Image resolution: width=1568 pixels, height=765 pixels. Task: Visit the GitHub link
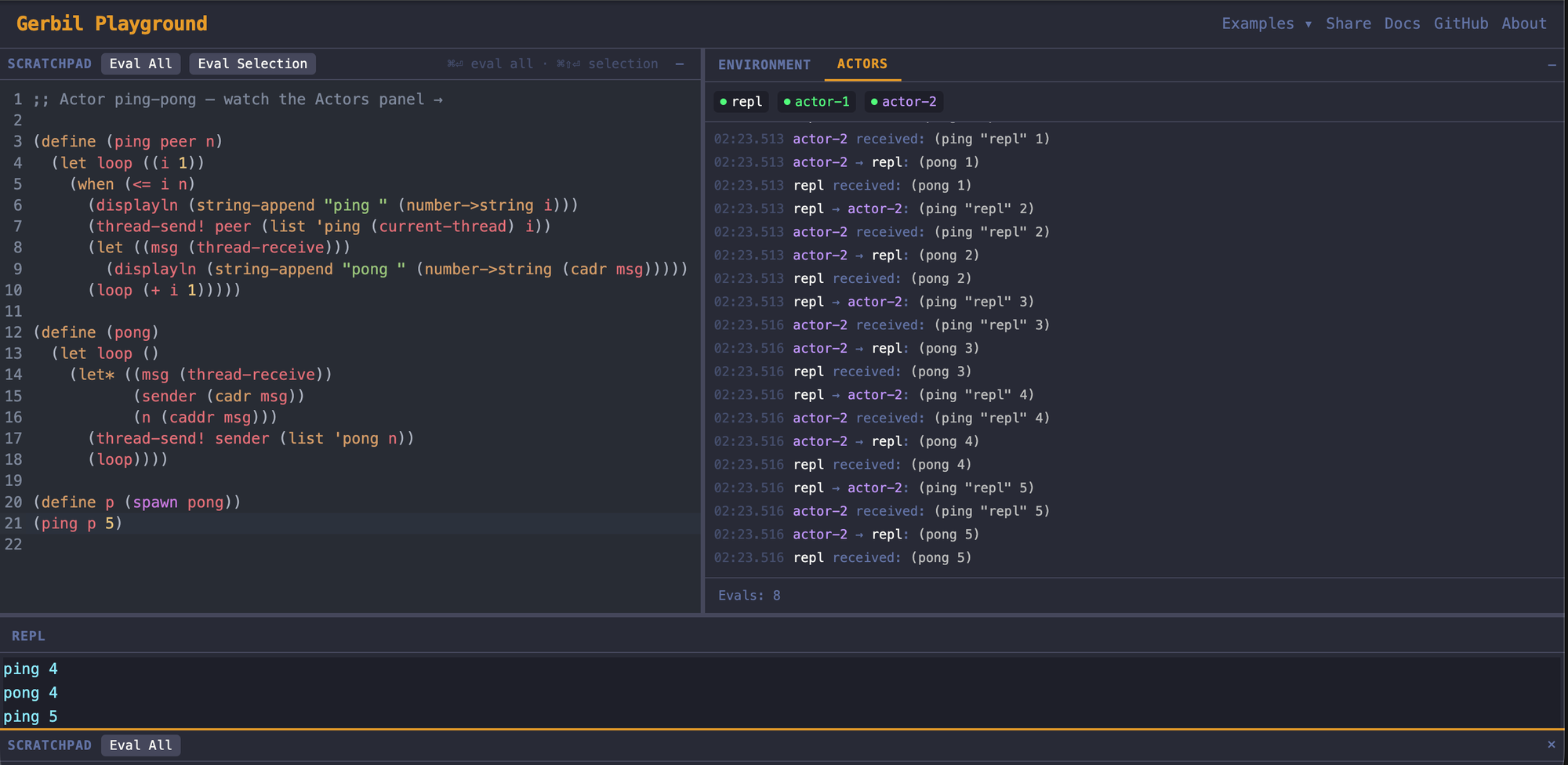tap(1461, 24)
